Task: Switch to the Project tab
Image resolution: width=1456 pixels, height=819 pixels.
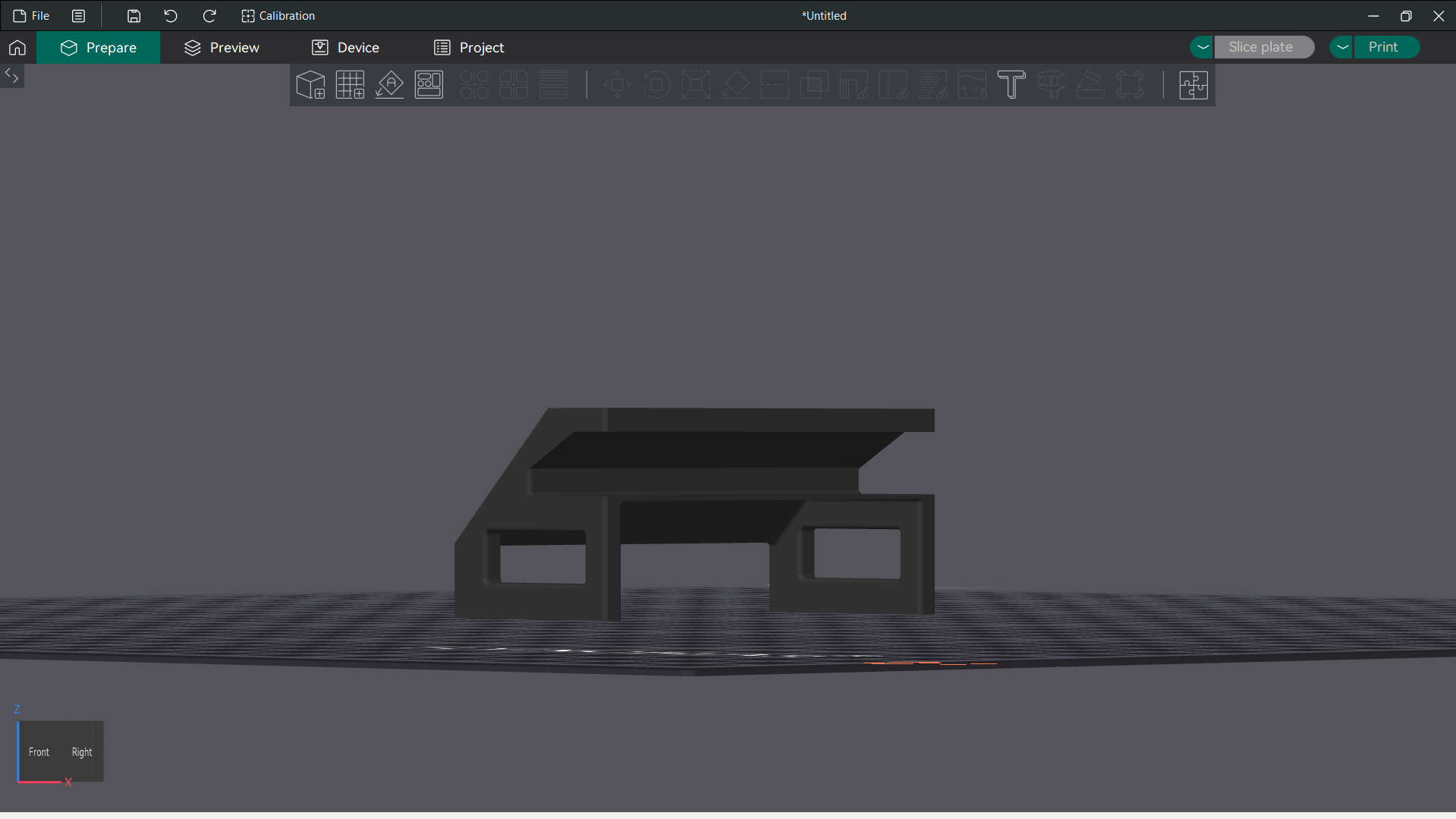Action: [469, 48]
